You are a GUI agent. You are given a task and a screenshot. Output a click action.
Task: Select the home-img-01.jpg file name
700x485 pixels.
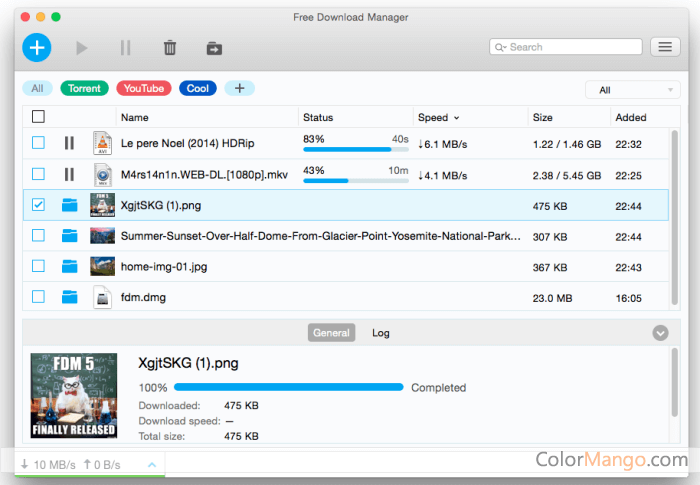point(164,267)
